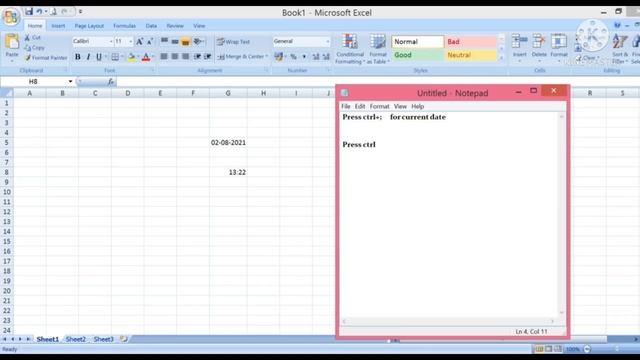Open the Insert Function fx dialog
Image resolution: width=640 pixels, height=360 pixels.
[x=111, y=82]
